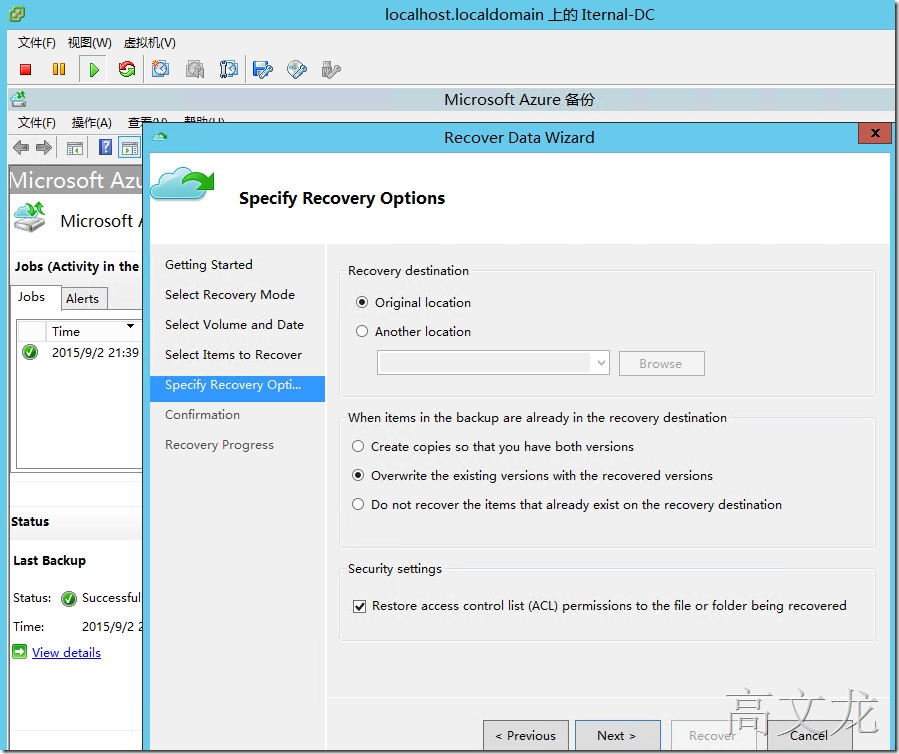Choose Overwrite the existing versions option
The width and height of the screenshot is (899, 754).
(358, 475)
